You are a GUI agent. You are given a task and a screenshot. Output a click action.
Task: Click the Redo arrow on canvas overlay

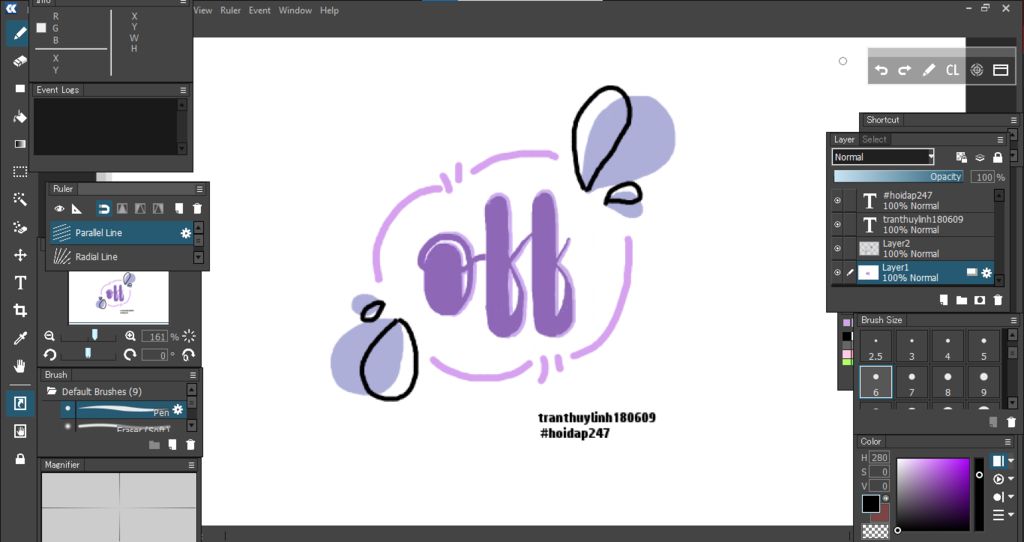click(x=904, y=70)
